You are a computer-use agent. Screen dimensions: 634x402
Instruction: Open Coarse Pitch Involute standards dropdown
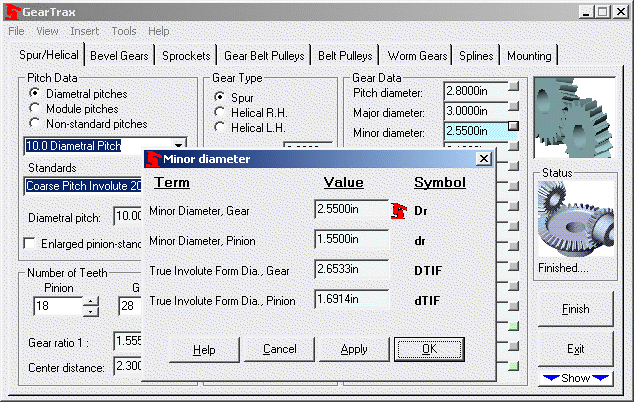pyautogui.click(x=83, y=186)
